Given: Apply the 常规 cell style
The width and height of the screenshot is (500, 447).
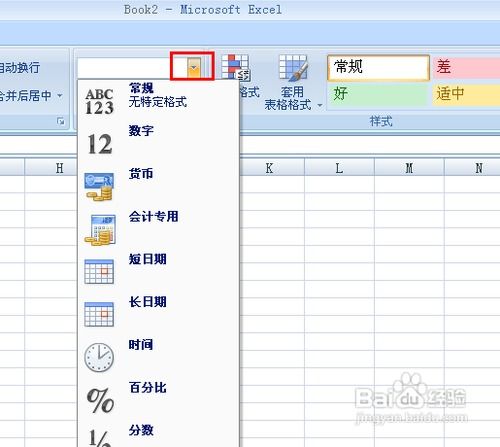Looking at the screenshot, I should tap(378, 68).
